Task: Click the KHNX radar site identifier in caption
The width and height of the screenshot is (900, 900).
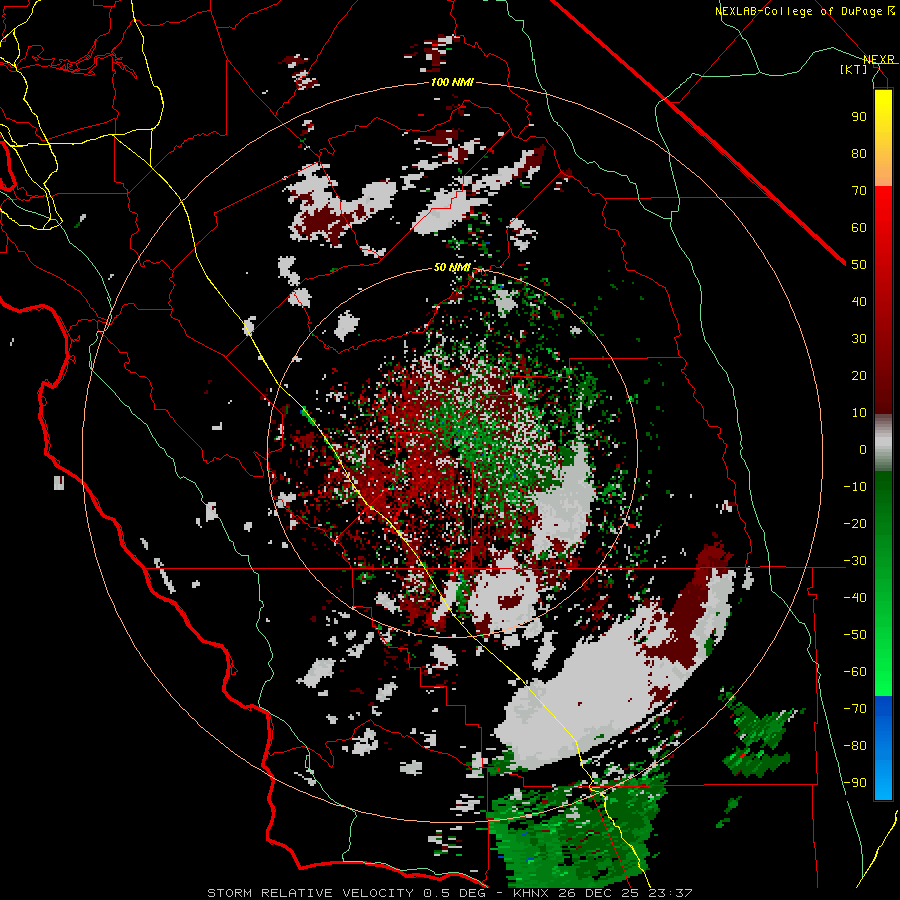Action: 534,893
